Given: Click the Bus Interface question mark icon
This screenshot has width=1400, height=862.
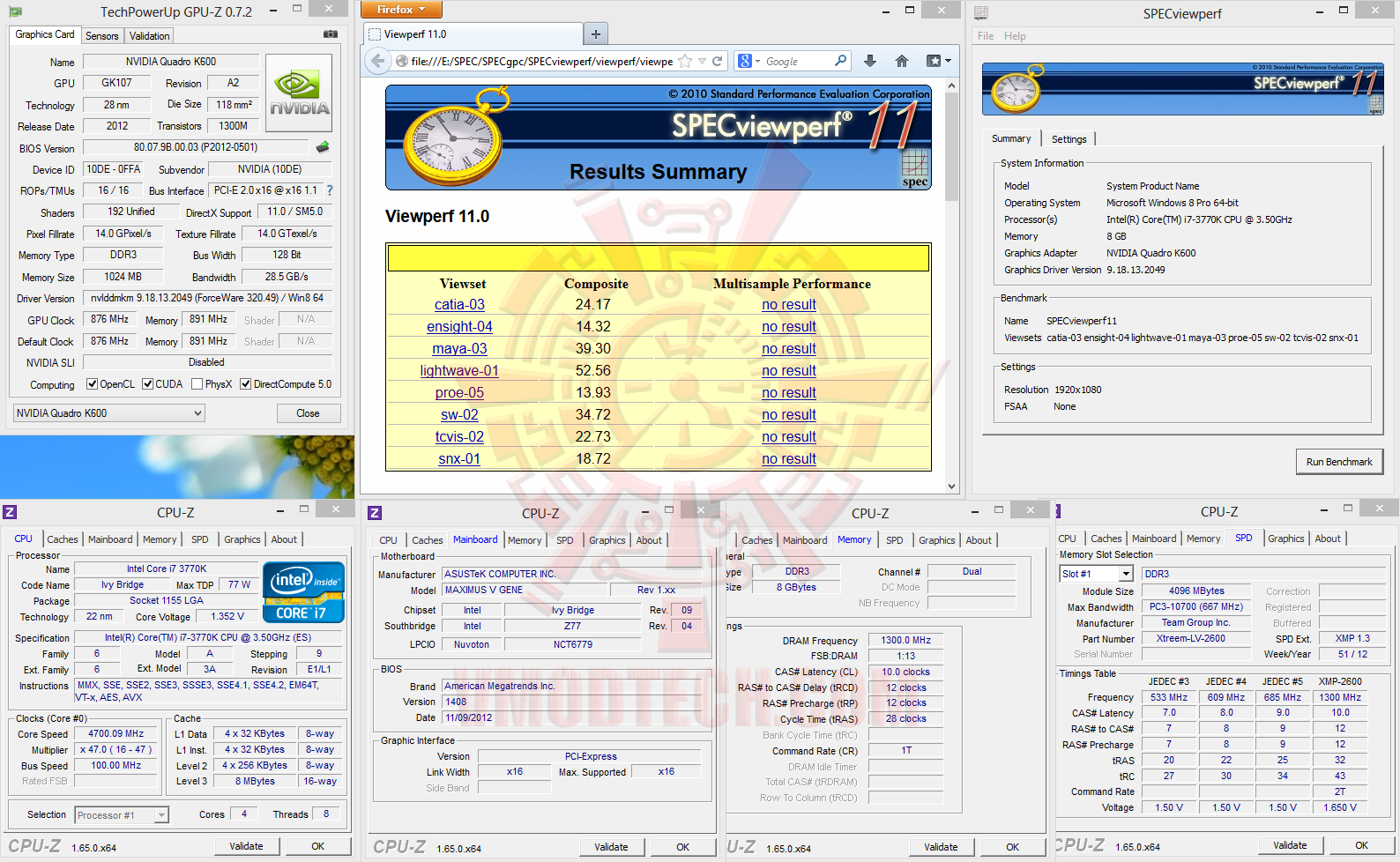Looking at the screenshot, I should pos(330,190).
